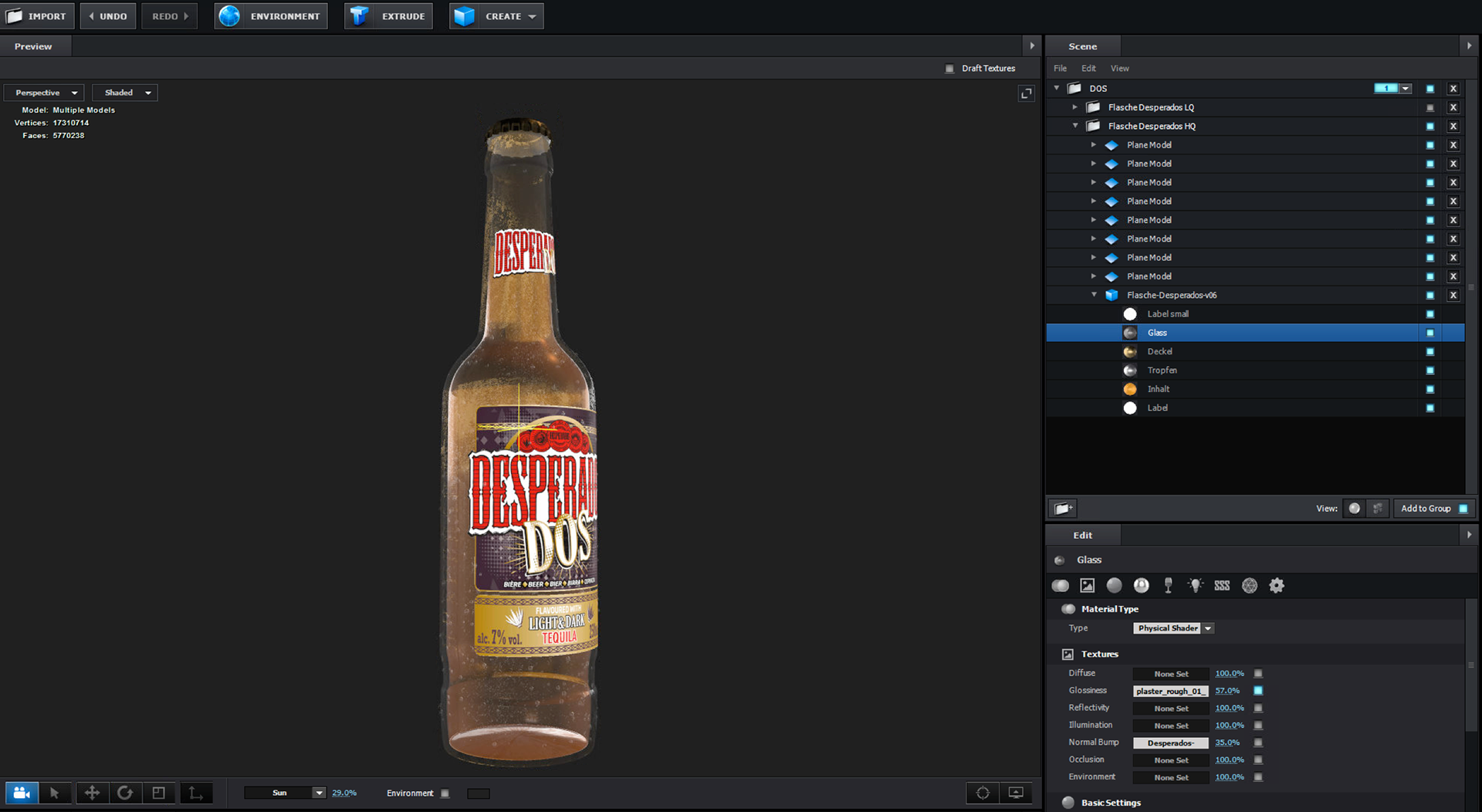Maximize the preview viewport

tap(1027, 93)
